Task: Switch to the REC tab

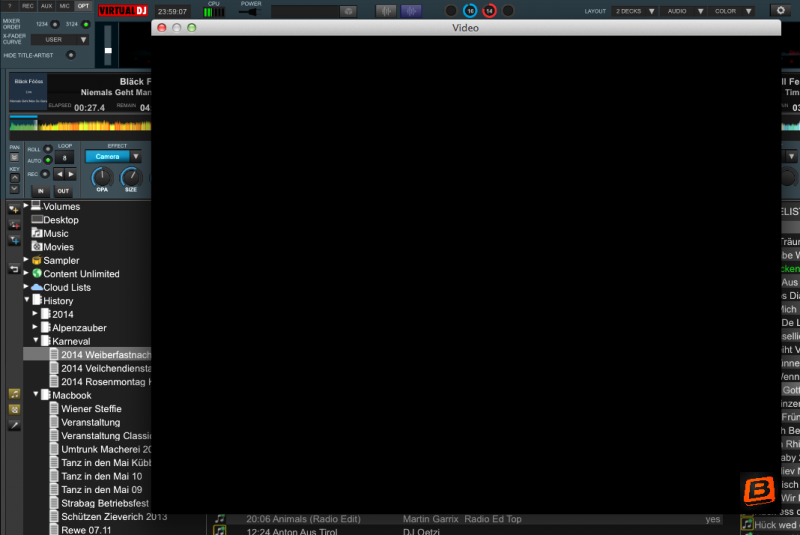Action: coord(29,6)
